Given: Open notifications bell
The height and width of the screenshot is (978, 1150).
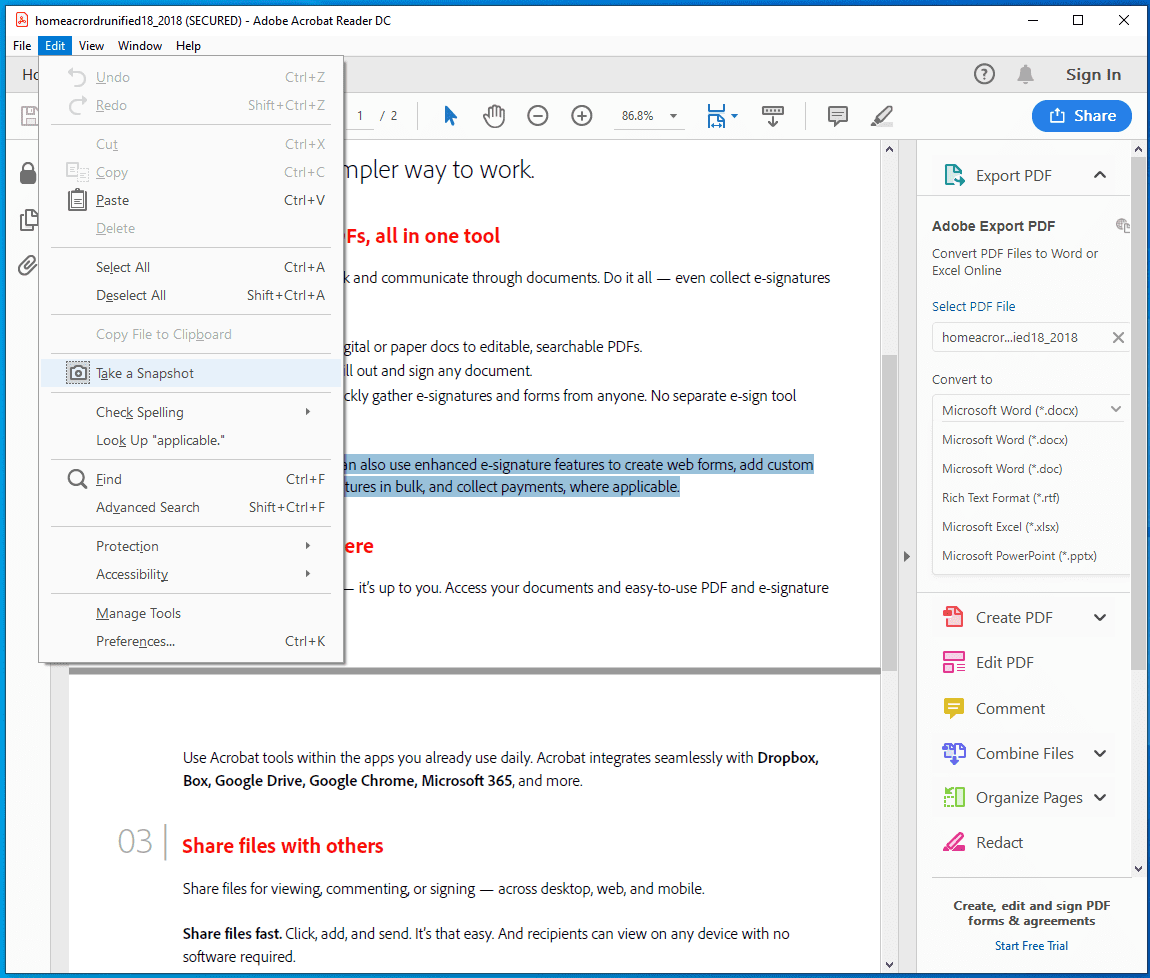Looking at the screenshot, I should (1025, 74).
